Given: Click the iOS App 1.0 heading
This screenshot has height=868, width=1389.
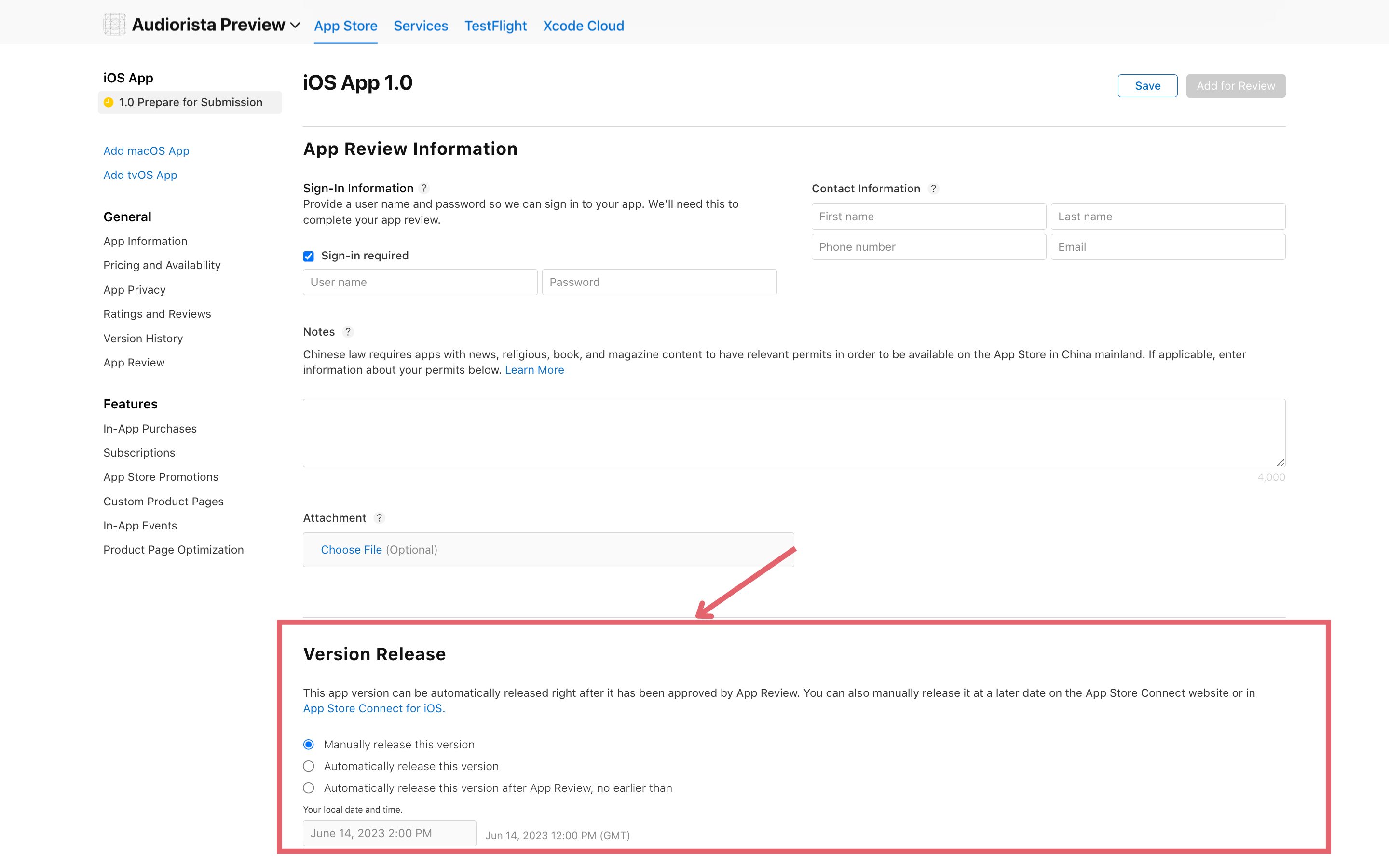Looking at the screenshot, I should (357, 82).
